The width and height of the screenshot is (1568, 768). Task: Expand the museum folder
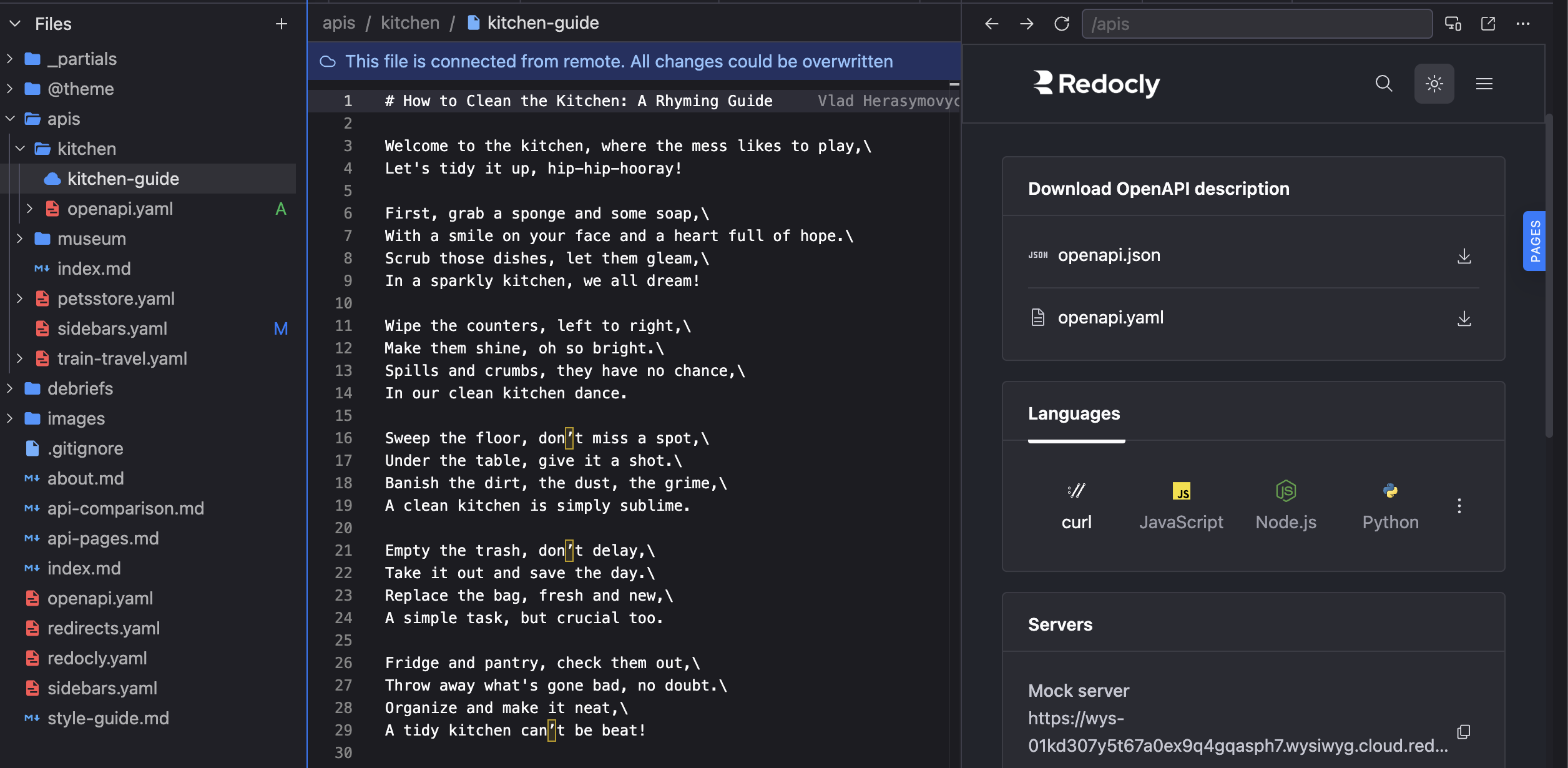(x=20, y=239)
